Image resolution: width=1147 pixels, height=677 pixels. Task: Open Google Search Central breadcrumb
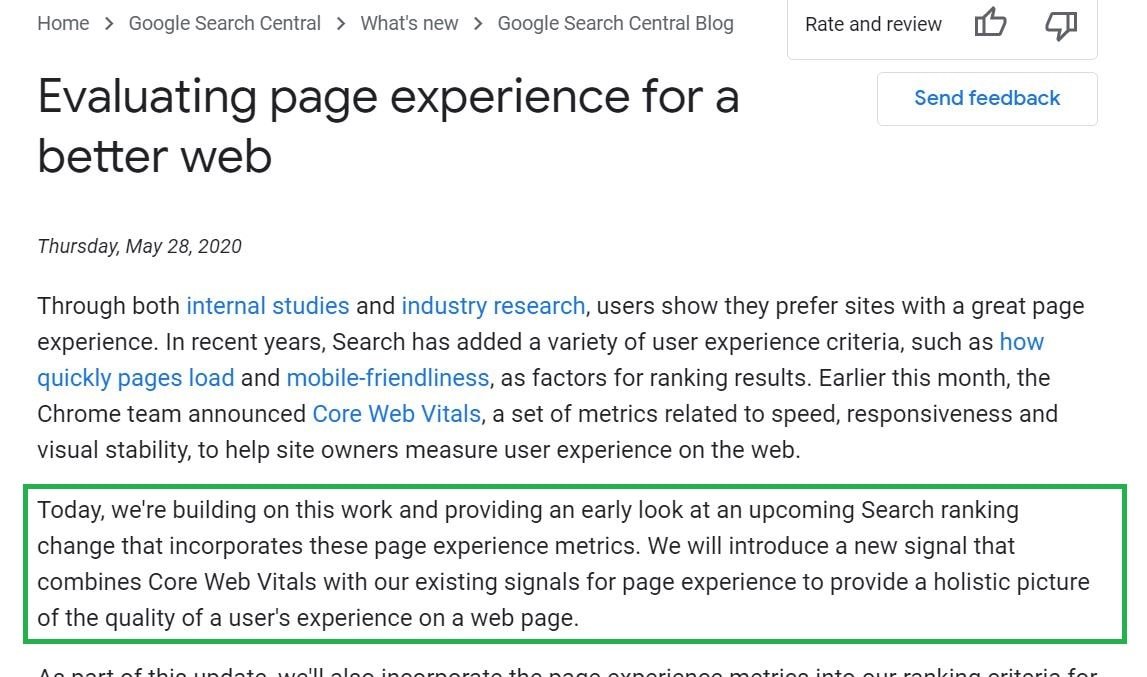(x=225, y=23)
